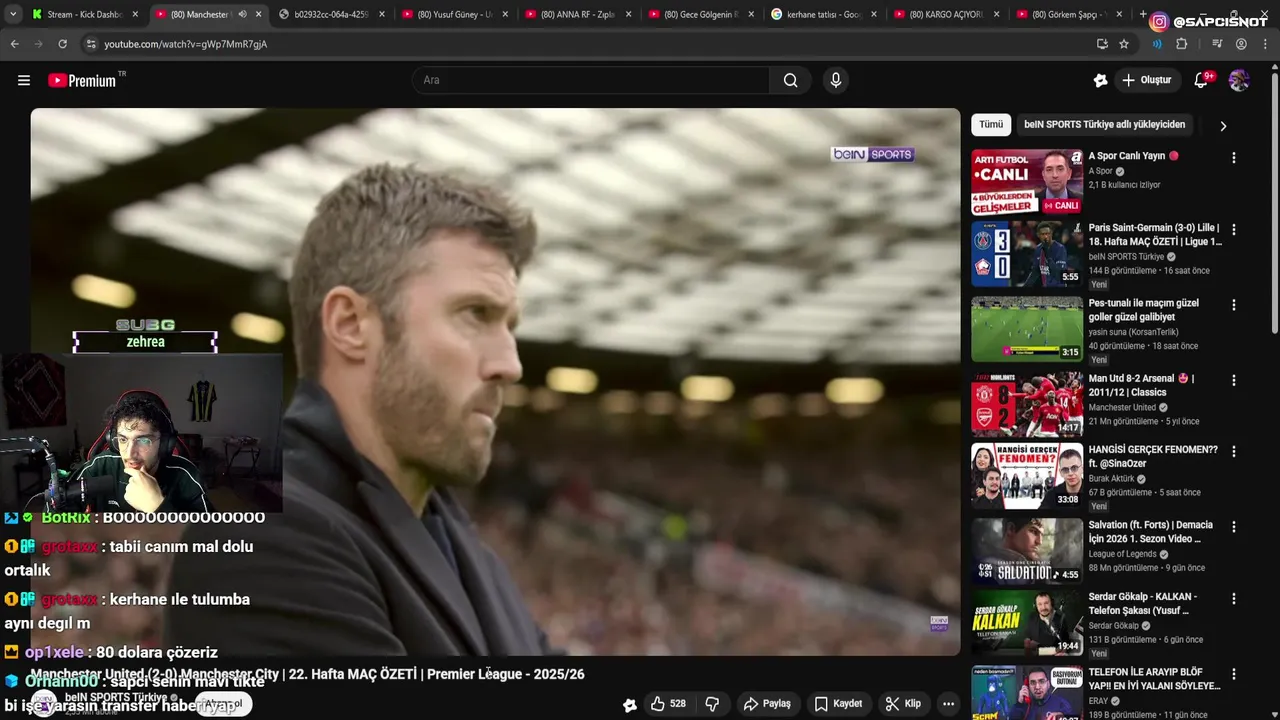Screen dimensions: 1280x720
Task: Open the YouTube guide hamburger menu
Action: 24,80
